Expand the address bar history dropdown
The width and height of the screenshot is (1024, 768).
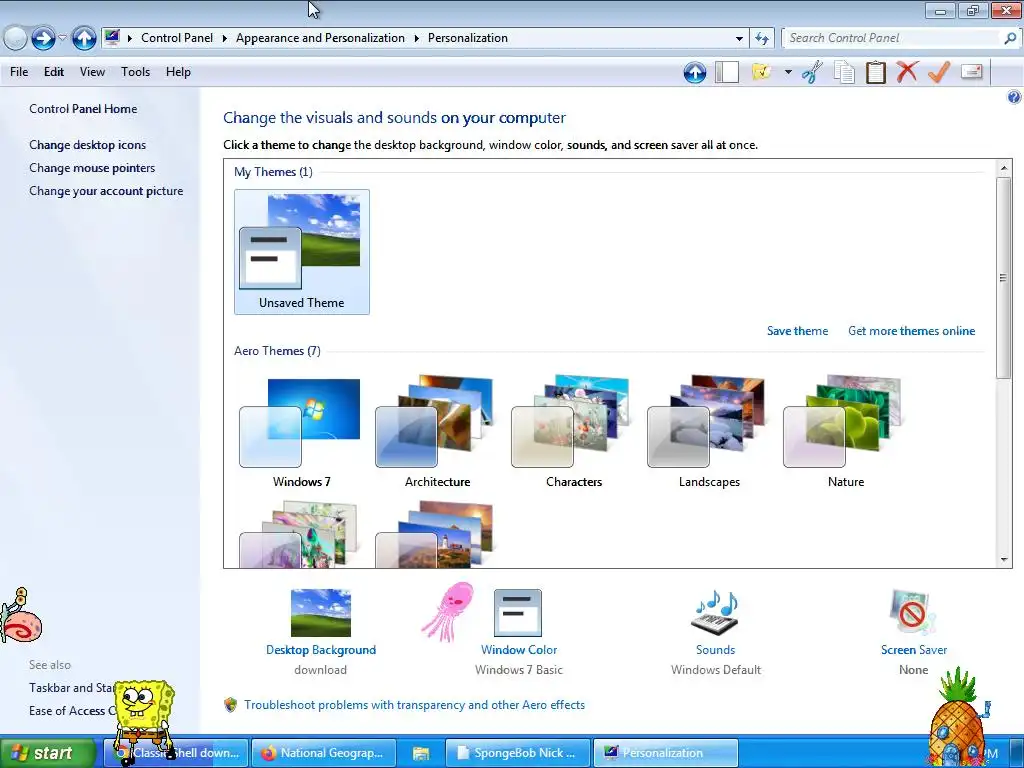(x=739, y=39)
